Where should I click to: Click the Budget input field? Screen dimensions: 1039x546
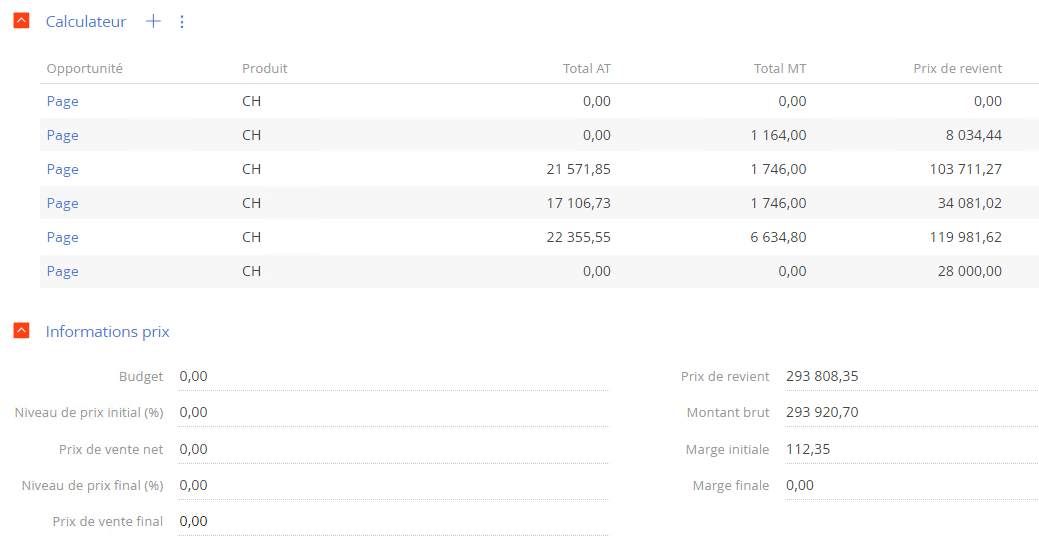point(394,376)
